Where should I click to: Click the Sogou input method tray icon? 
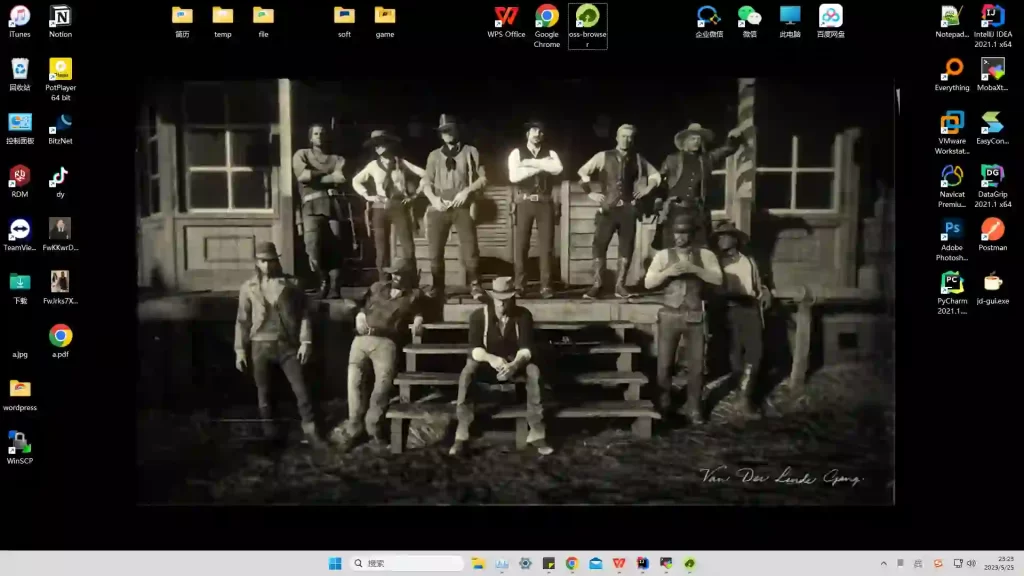(938, 563)
